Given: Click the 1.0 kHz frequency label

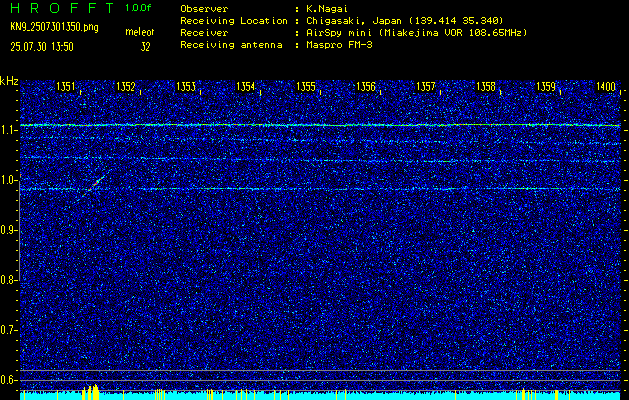Looking at the screenshot, I should click(x=9, y=181).
